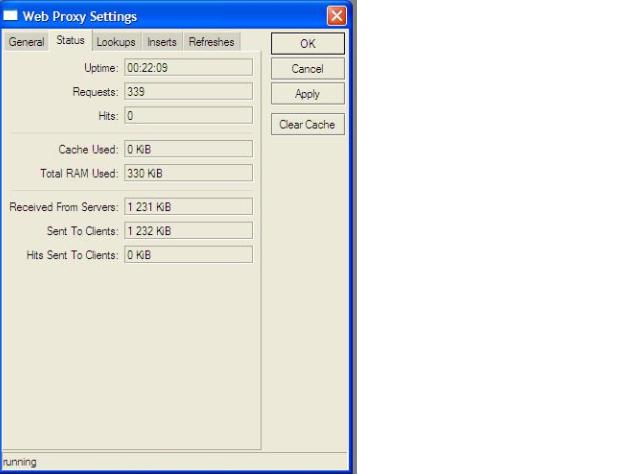Click the 'Total RAM Used:' label
The height and width of the screenshot is (474, 640).
(79, 174)
